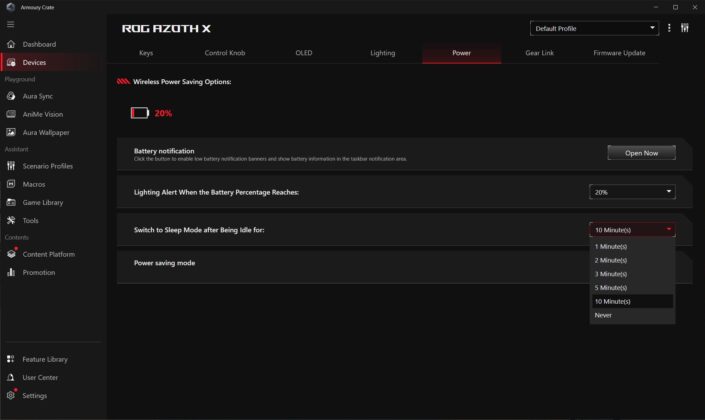Screen dimensions: 705x420
Task: Click the red battery level icon
Action: tap(139, 113)
